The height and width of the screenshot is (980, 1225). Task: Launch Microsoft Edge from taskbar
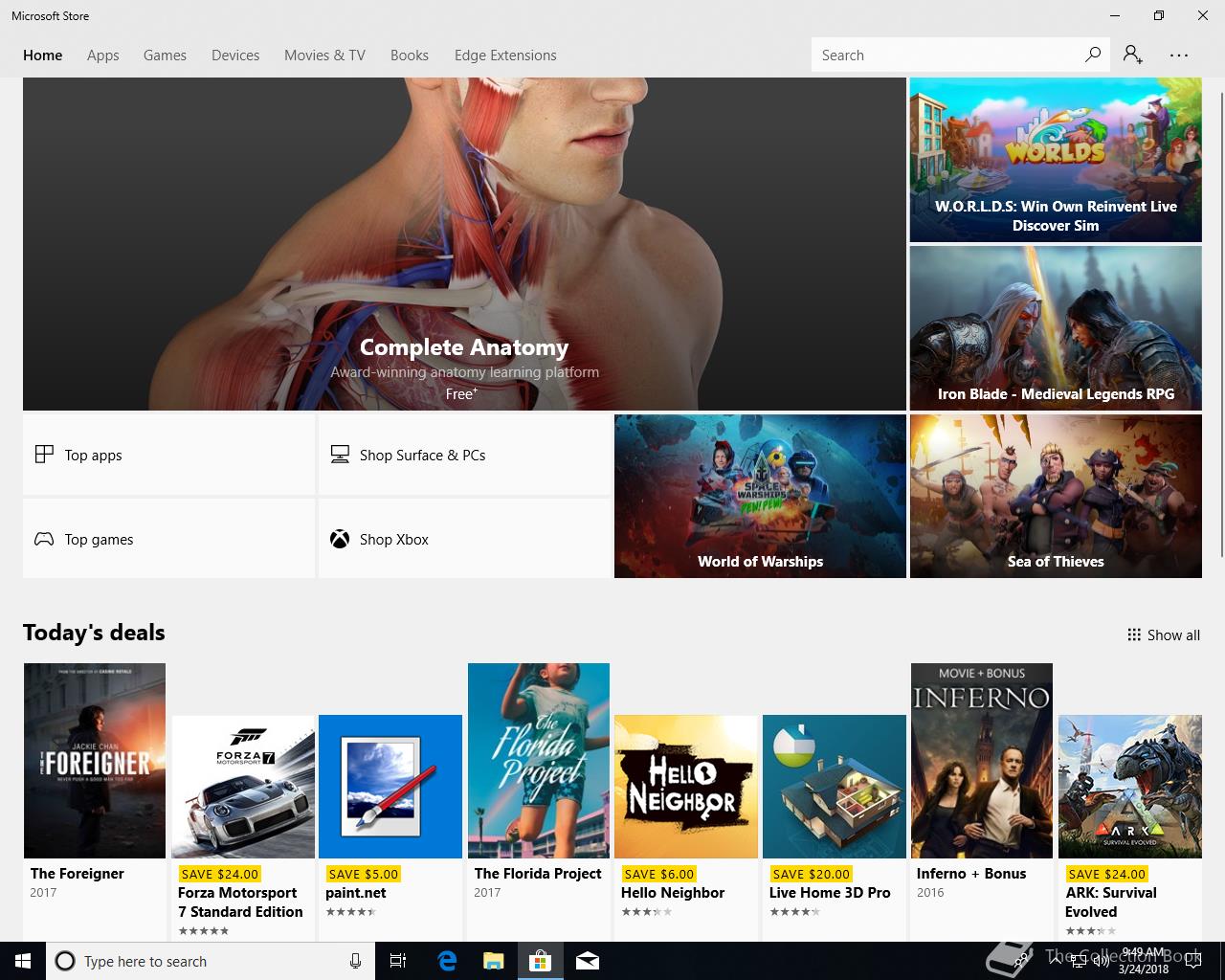[447, 961]
